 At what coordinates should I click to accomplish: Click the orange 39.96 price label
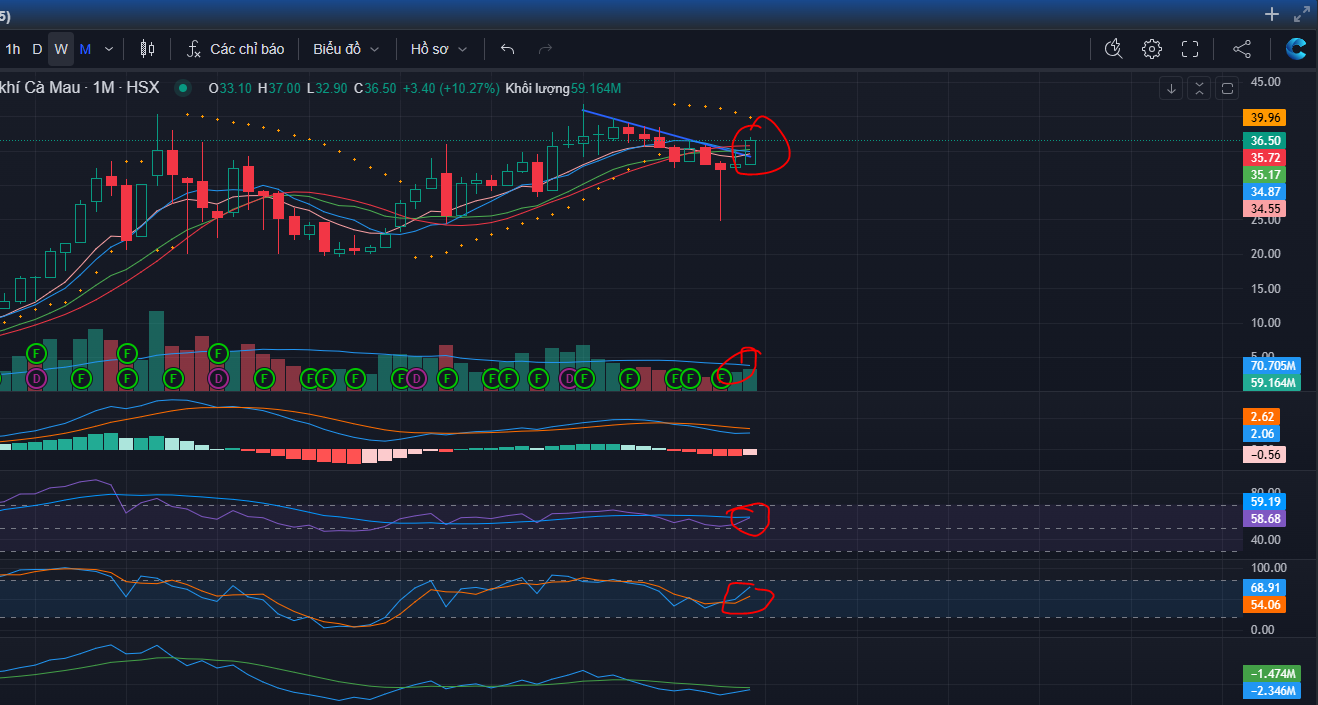(x=1266, y=117)
